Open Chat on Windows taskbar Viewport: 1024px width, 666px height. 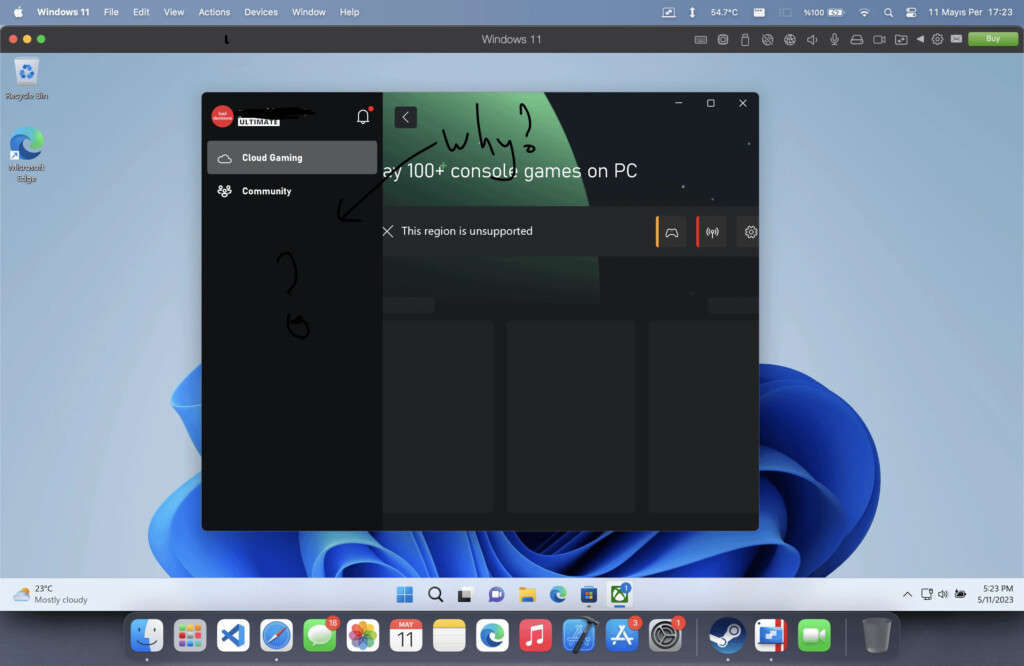coord(496,594)
